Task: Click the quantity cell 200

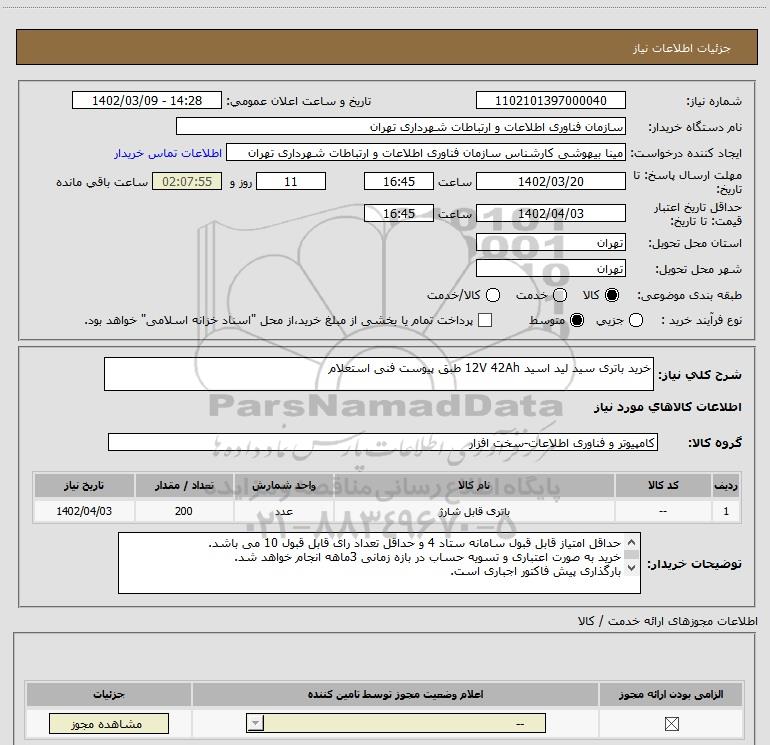Action: (184, 511)
